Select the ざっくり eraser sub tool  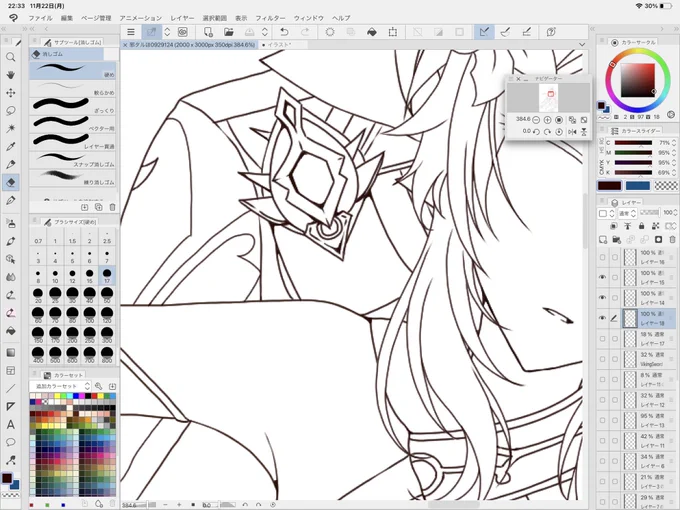tap(72, 106)
